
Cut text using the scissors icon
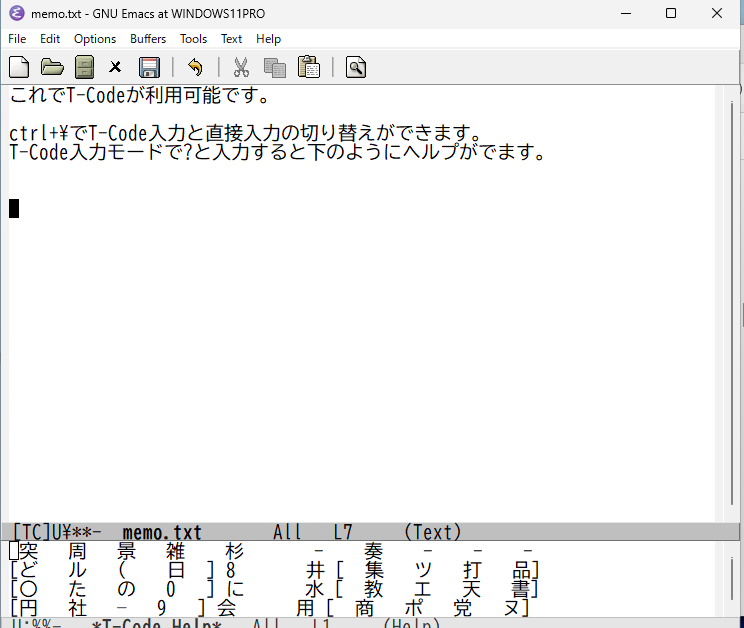click(241, 67)
